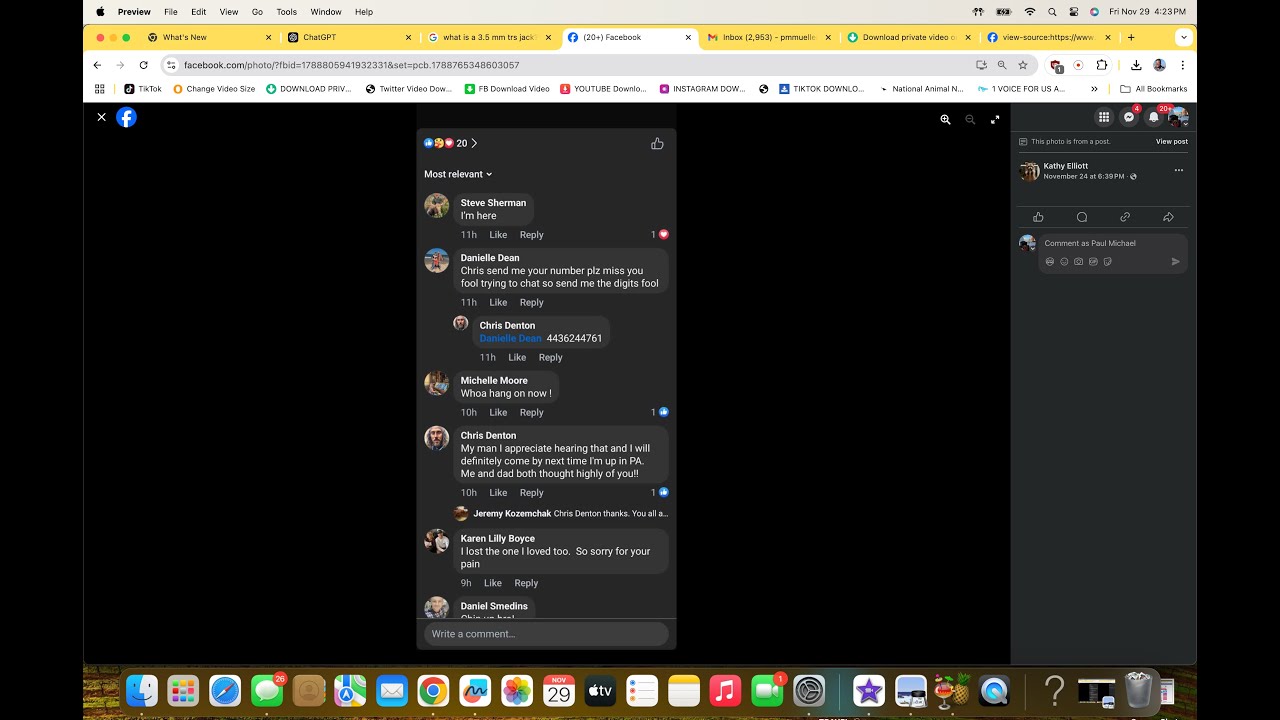Open Finder from the Dock

tap(142, 690)
